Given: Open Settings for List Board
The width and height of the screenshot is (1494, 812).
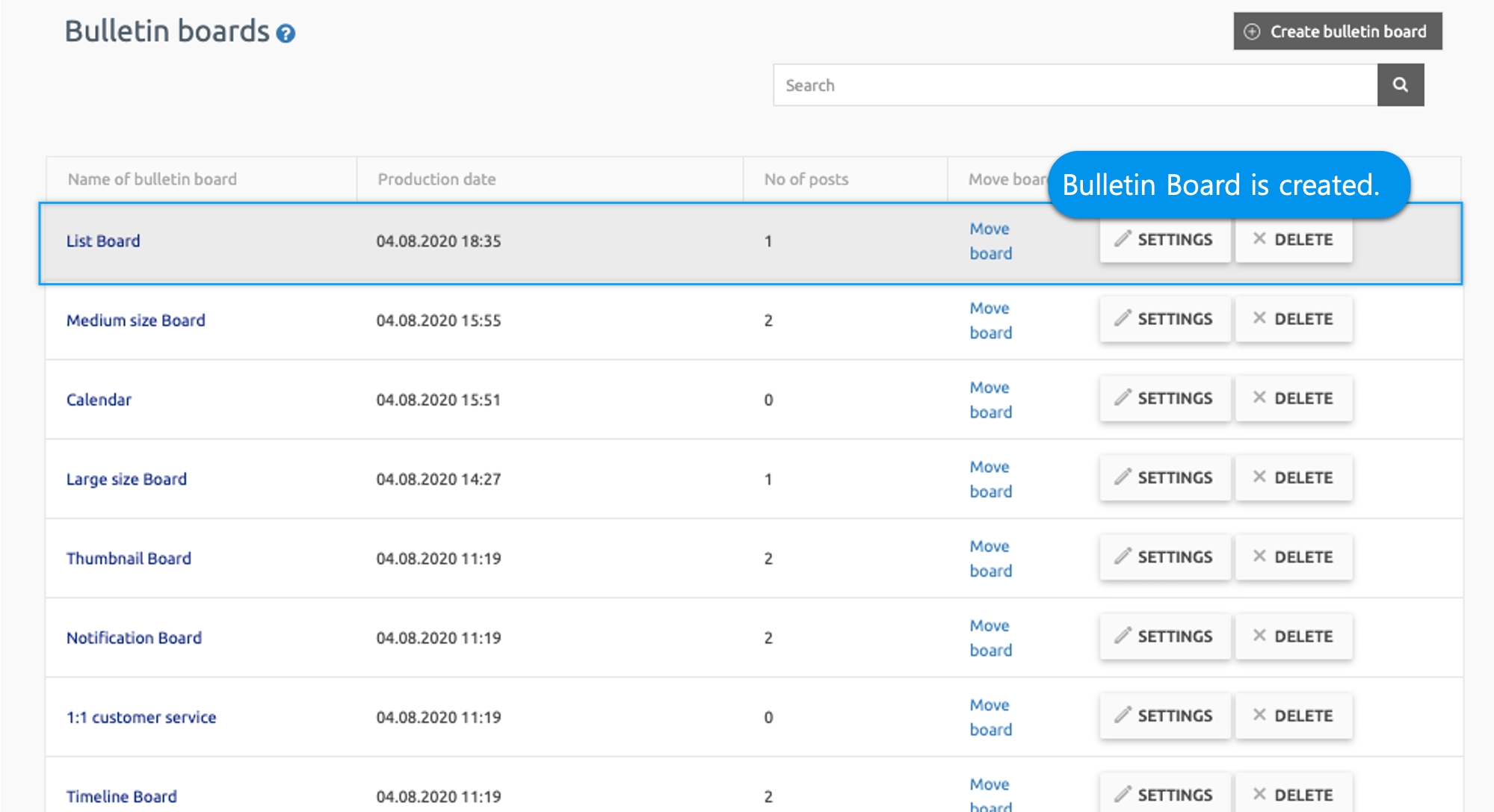Looking at the screenshot, I should pyautogui.click(x=1164, y=240).
